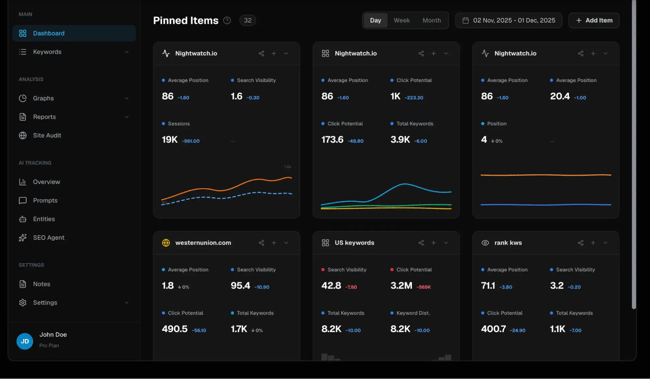Click plus on Nightwatch.io Position card

pos(593,53)
